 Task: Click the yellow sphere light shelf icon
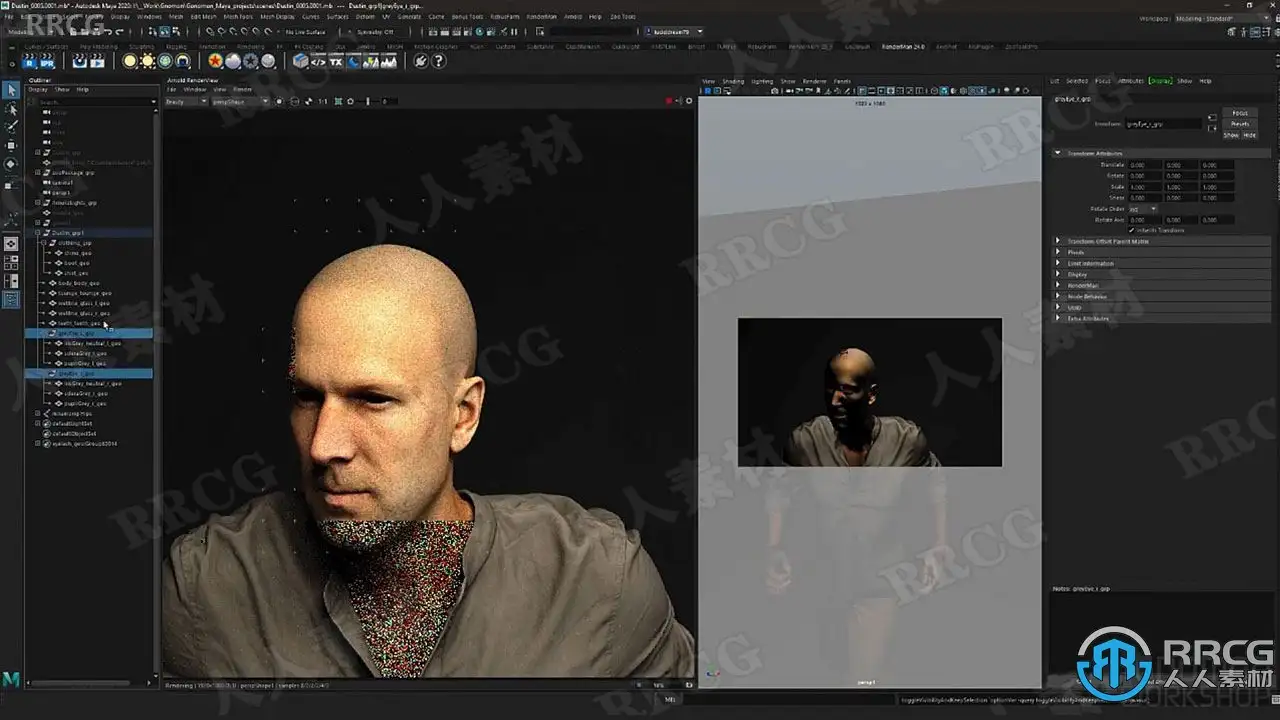pyautogui.click(x=130, y=62)
